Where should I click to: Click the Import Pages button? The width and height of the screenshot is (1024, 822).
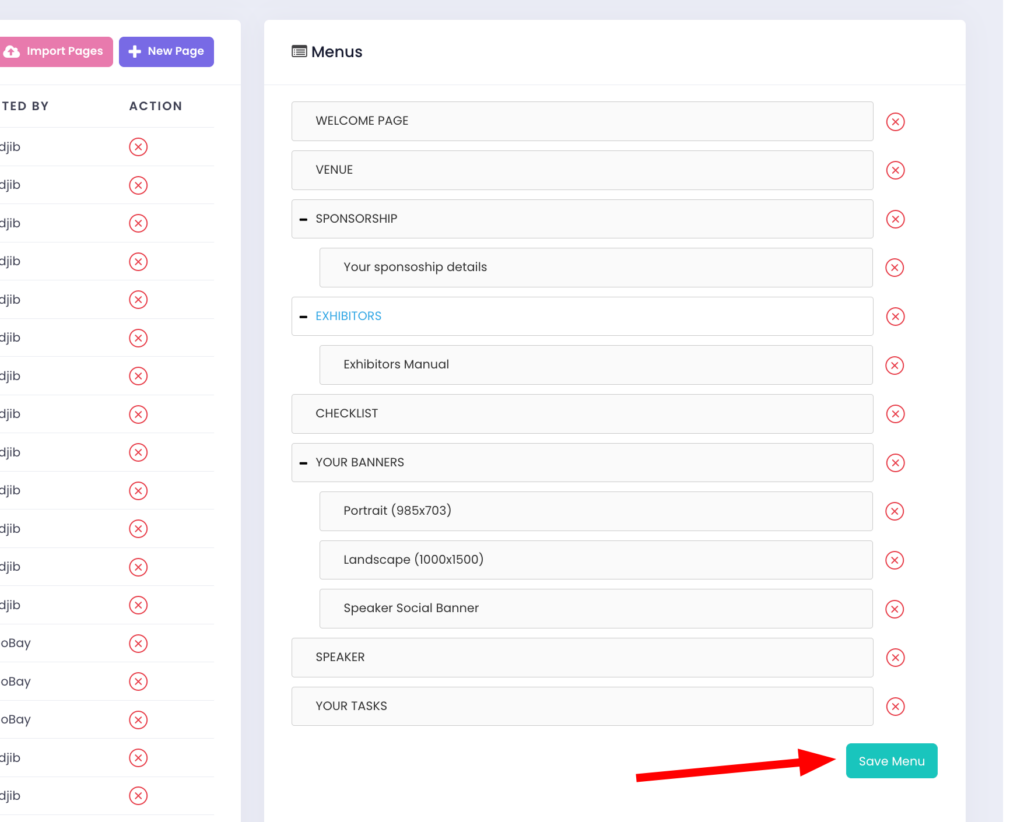pyautogui.click(x=55, y=52)
